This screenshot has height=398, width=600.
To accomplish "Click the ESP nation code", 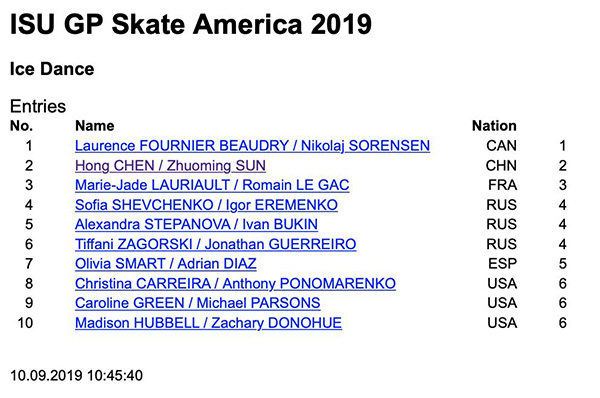I will 502,264.
